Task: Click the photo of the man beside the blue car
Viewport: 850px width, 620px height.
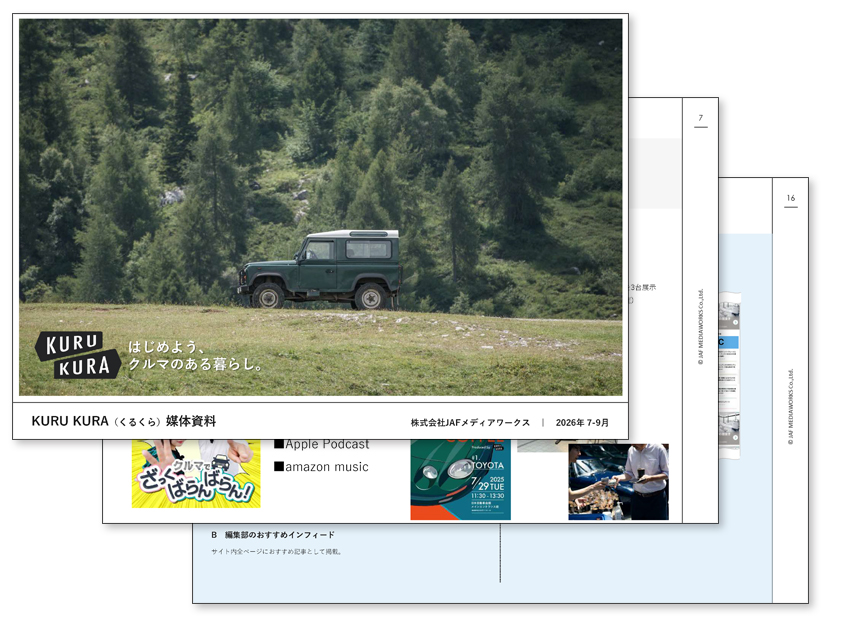Action: [x=619, y=482]
